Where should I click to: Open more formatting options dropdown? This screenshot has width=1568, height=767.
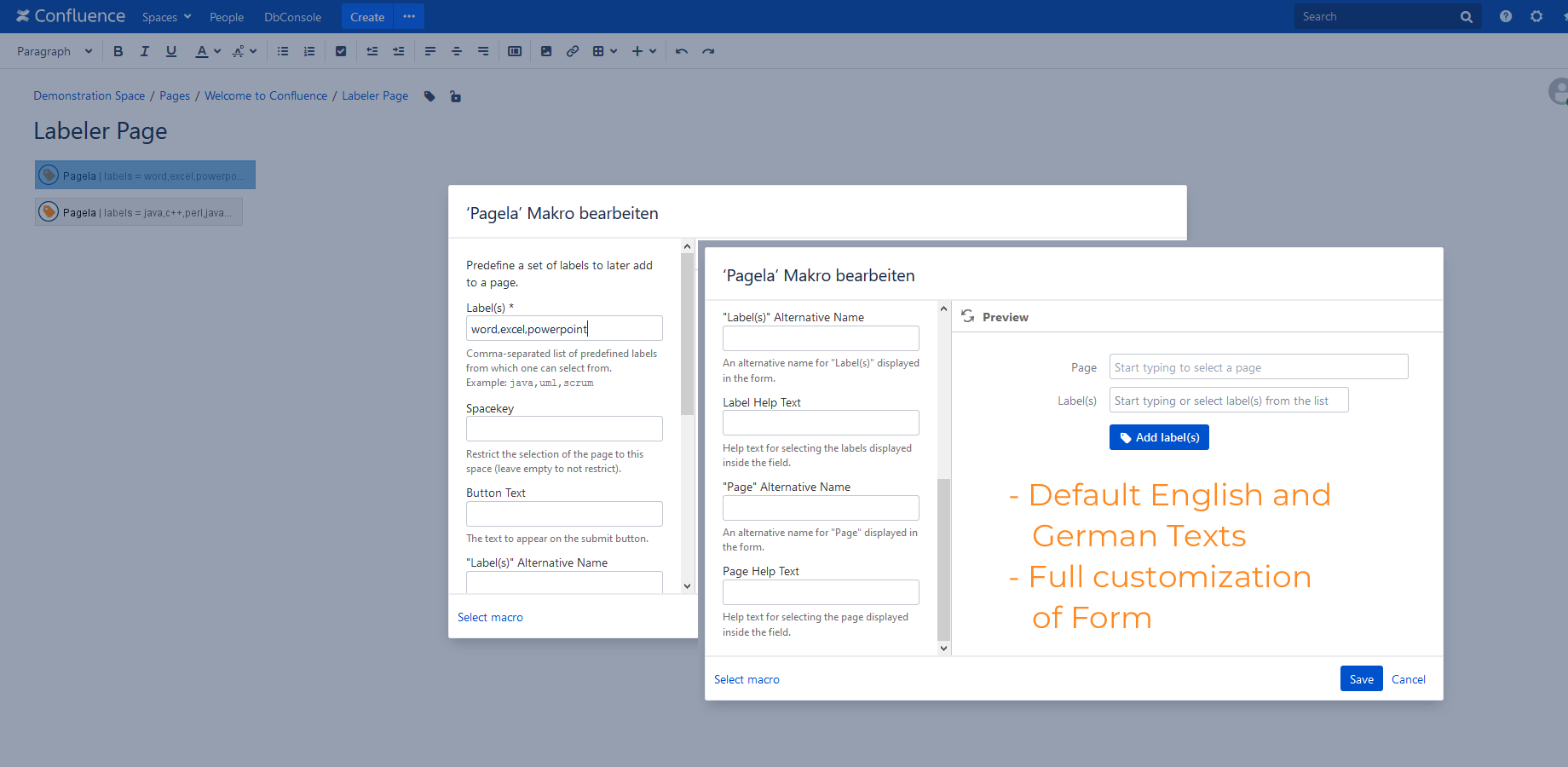click(245, 51)
